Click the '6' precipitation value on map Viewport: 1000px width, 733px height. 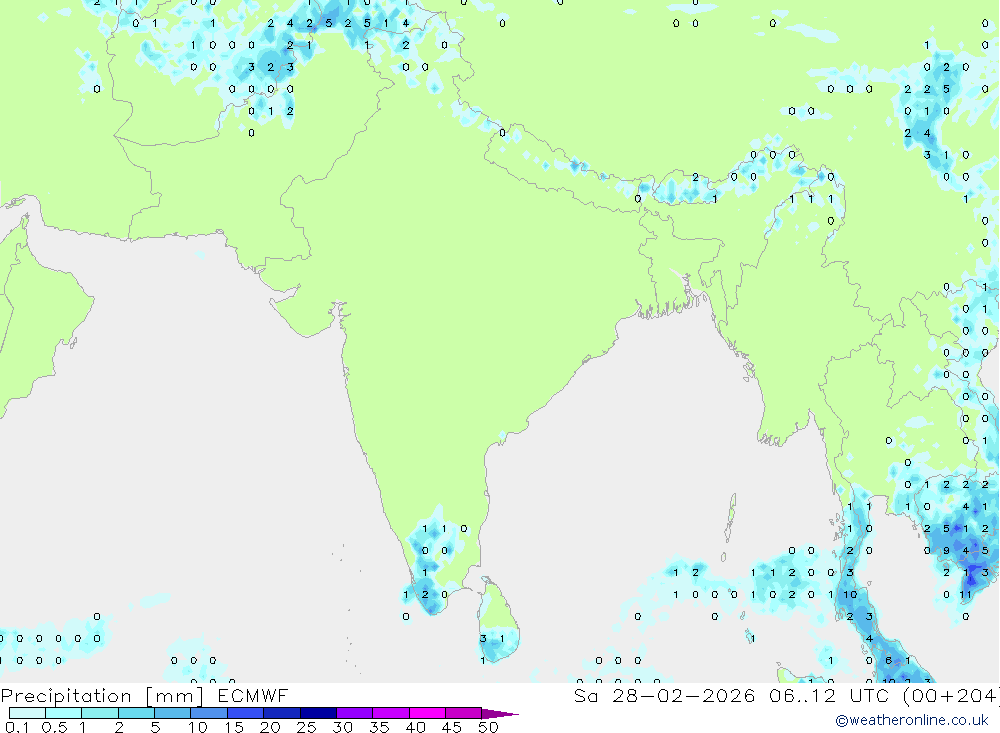coord(888,660)
